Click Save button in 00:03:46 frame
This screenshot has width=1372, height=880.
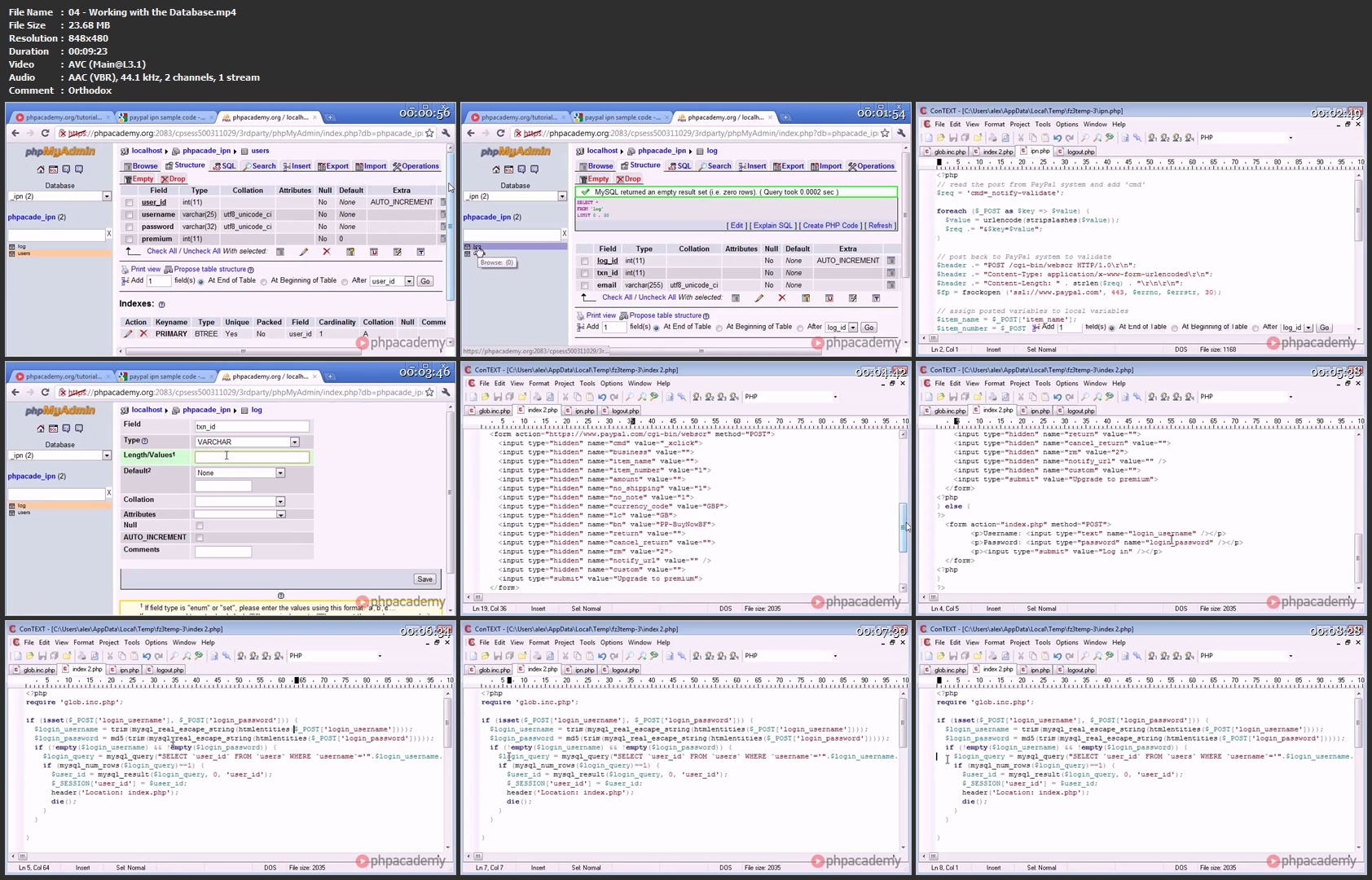click(424, 579)
